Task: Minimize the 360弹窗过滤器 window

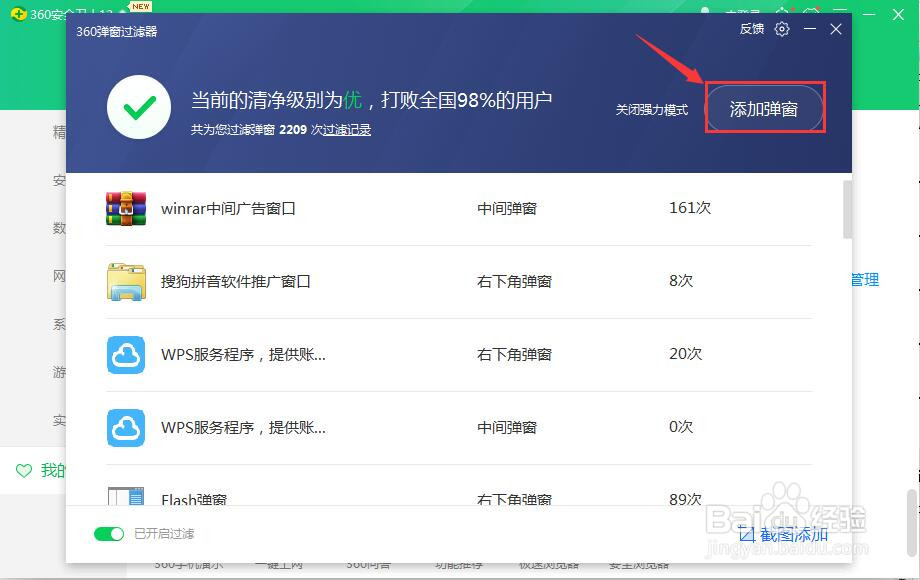Action: pos(810,29)
